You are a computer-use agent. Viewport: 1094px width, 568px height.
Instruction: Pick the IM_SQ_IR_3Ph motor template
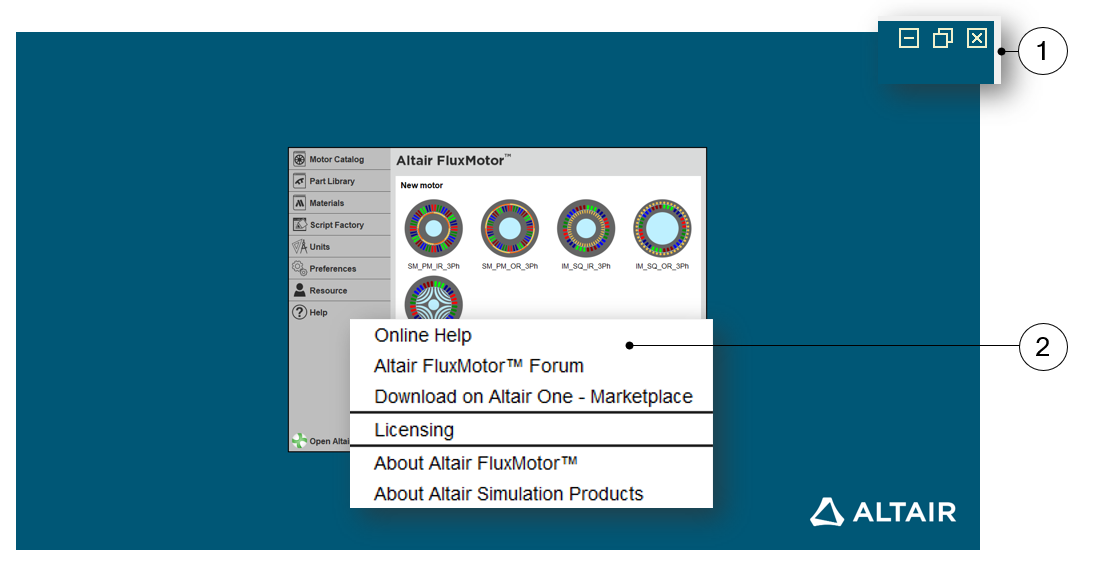pyautogui.click(x=585, y=229)
